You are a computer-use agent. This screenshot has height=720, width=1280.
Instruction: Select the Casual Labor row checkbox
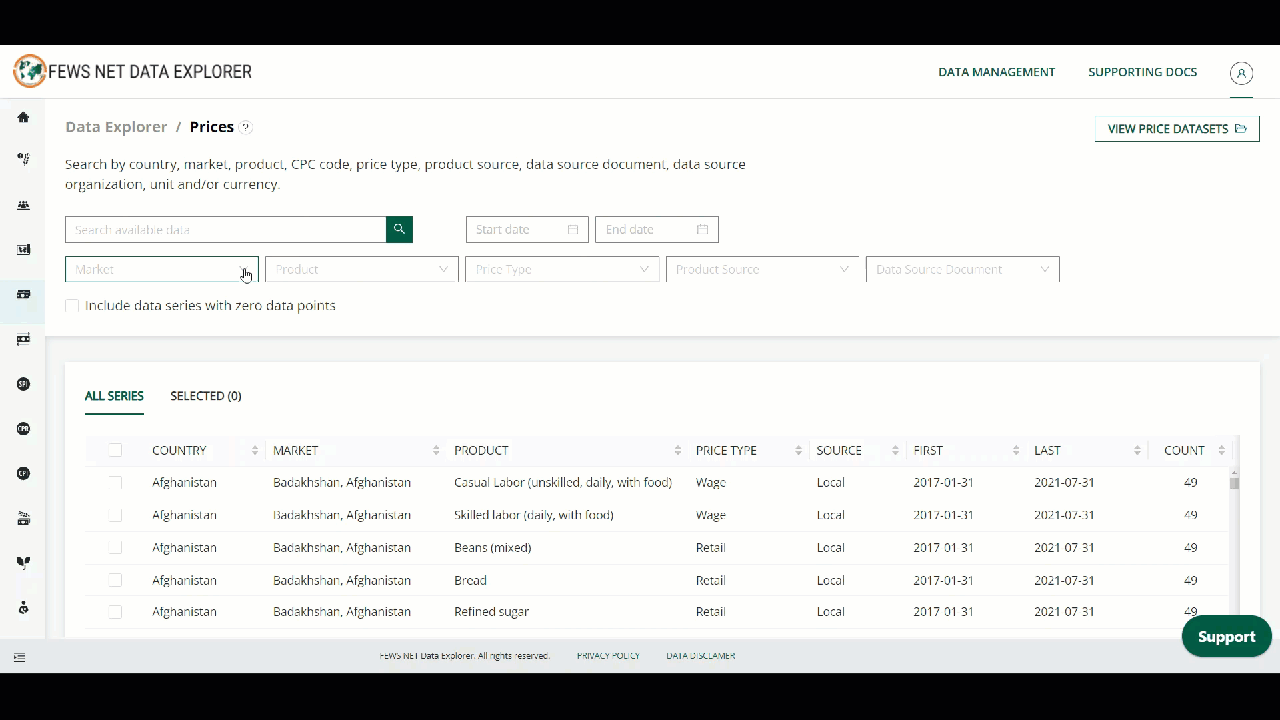pyautogui.click(x=115, y=482)
